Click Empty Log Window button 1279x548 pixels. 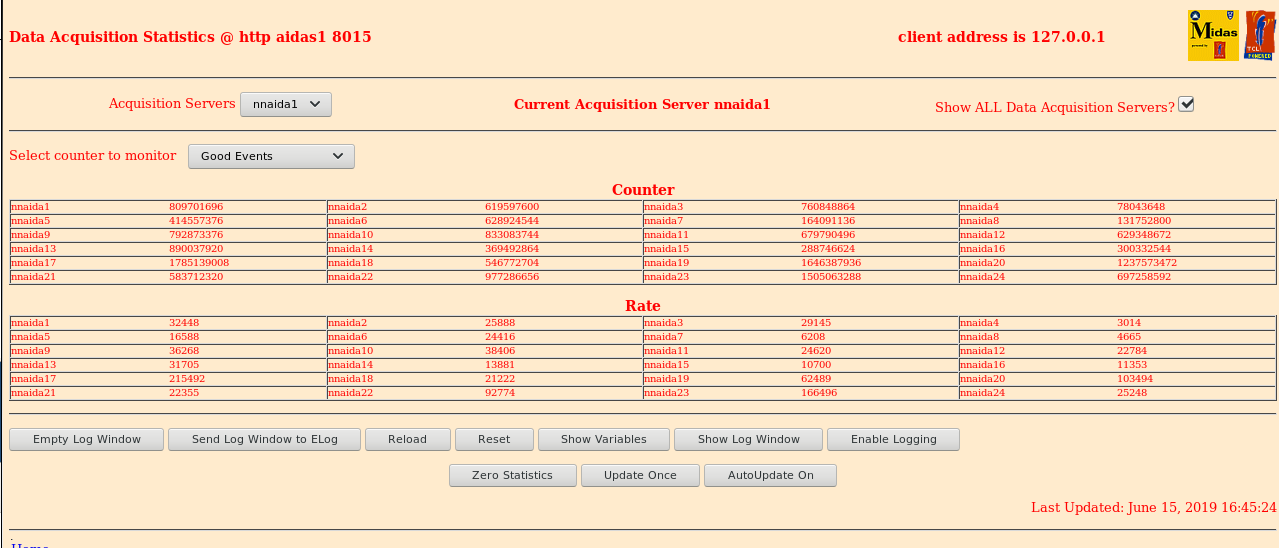tap(87, 439)
